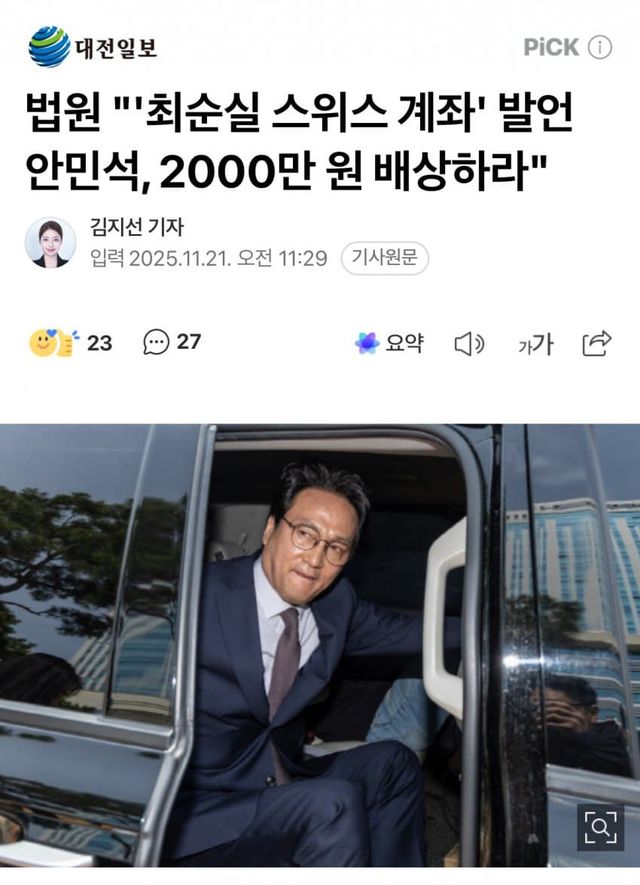This screenshot has height=885, width=640.
Task: Open the article photo of man in car
Action: coord(320,645)
